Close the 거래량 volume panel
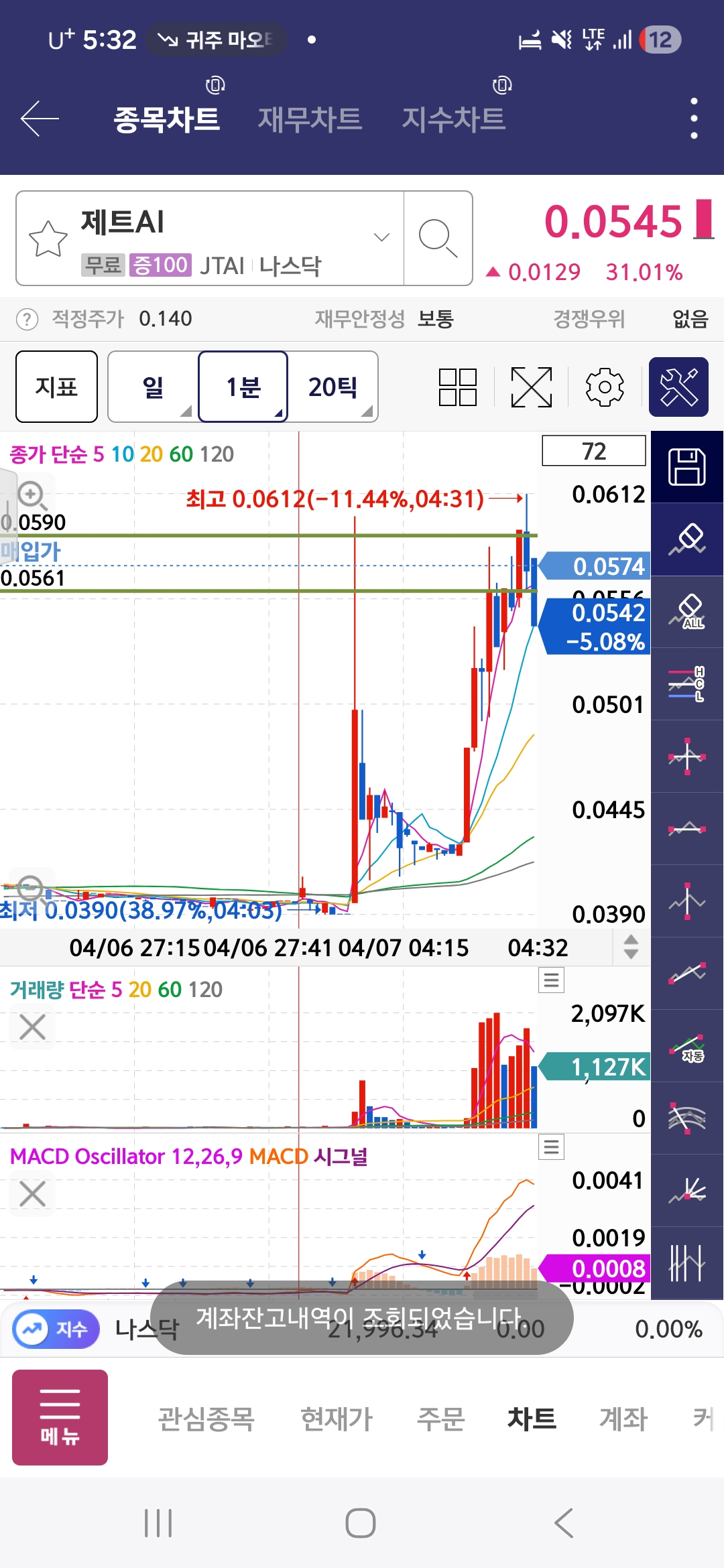 pos(32,1027)
